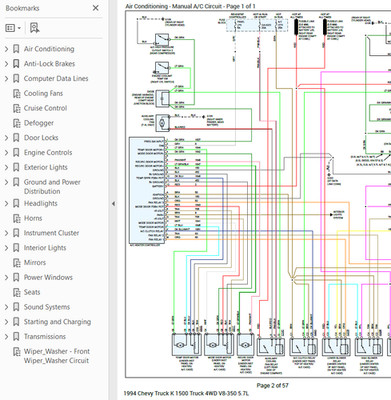This screenshot has width=391, height=400.
Task: Click the Headlights bookmark icon
Action: [16, 203]
